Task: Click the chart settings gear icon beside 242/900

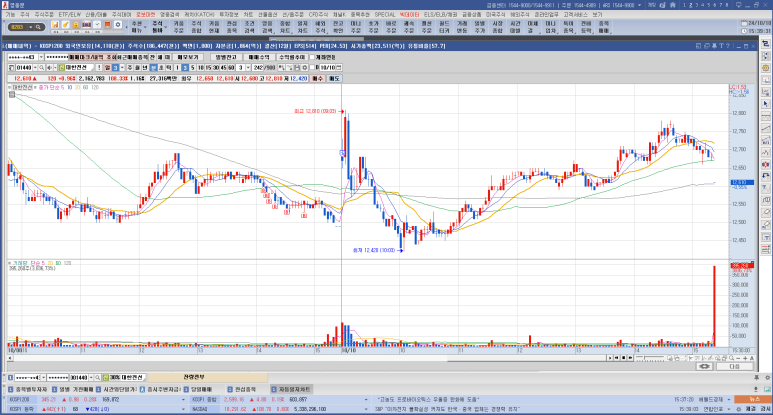Action: click(x=305, y=68)
